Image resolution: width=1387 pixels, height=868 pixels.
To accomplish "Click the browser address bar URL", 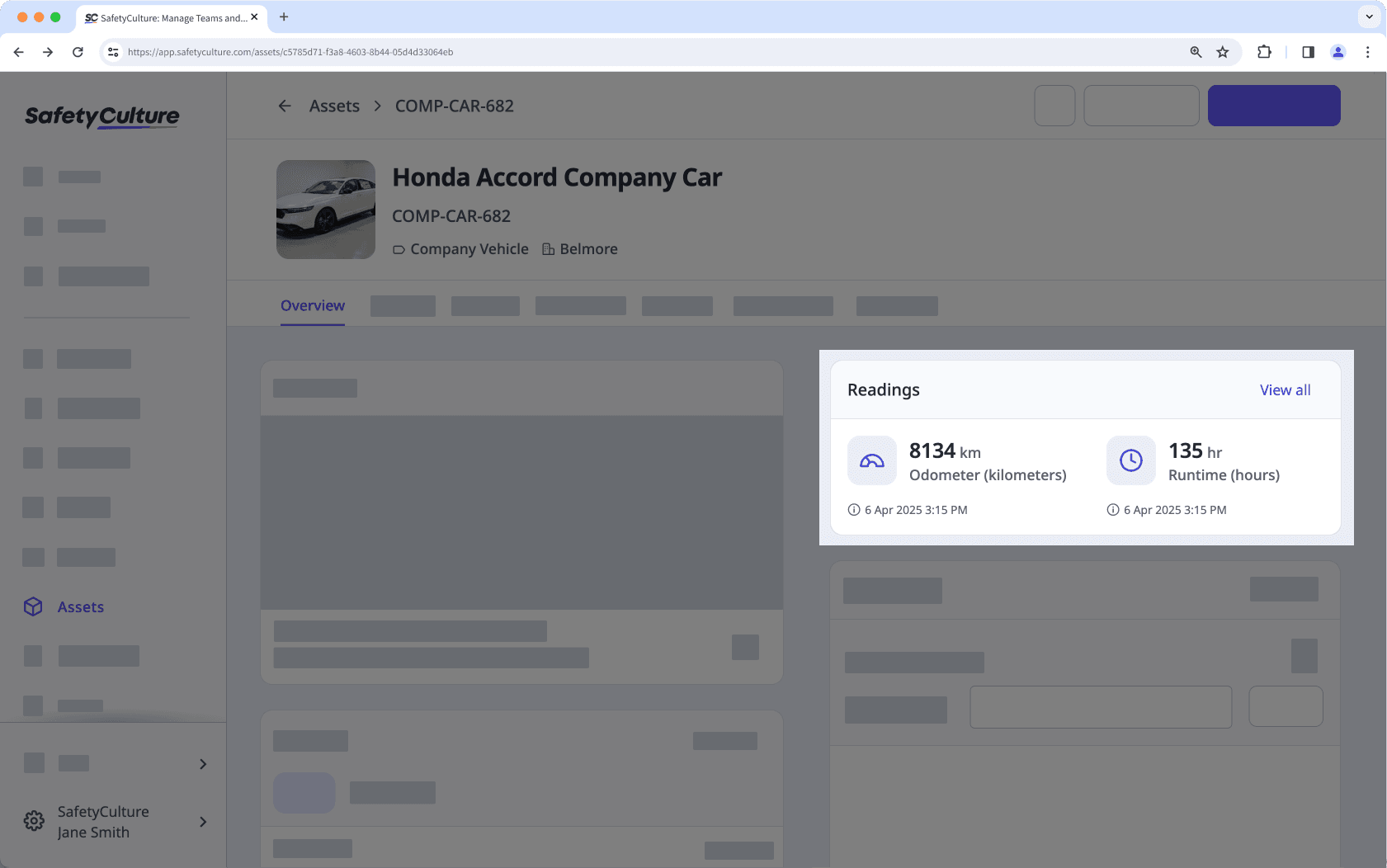I will coord(290,52).
